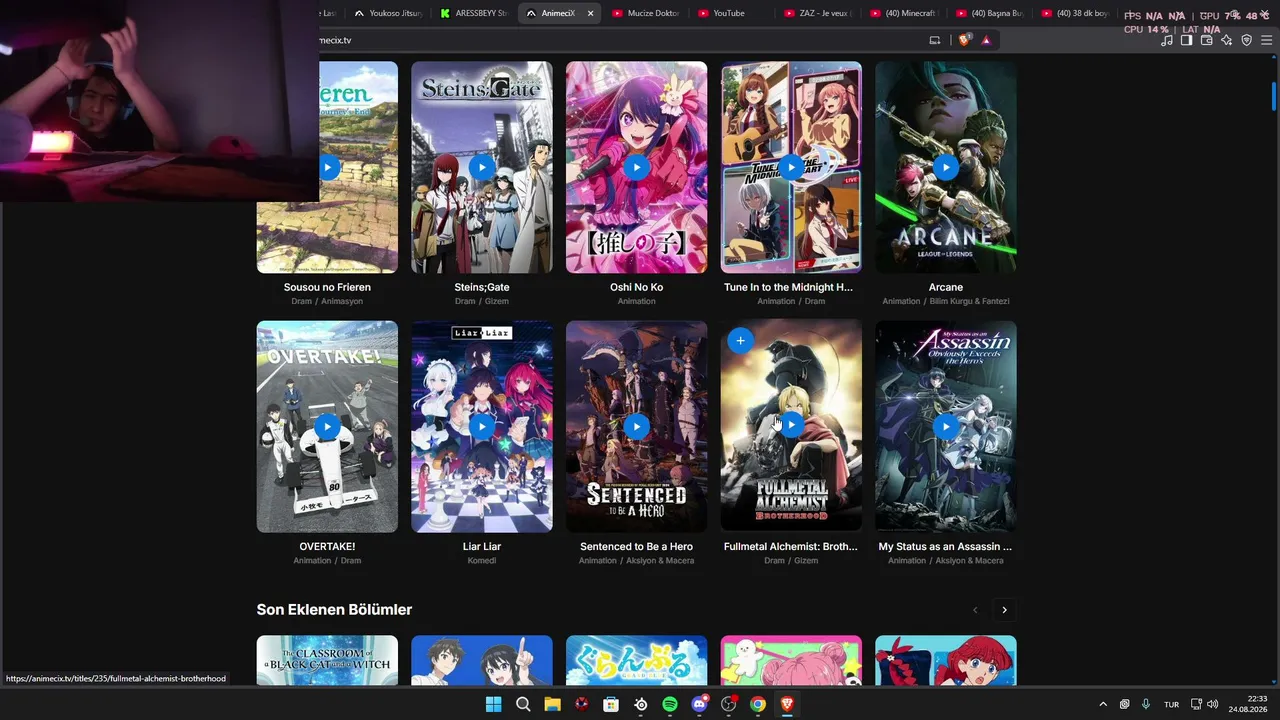Viewport: 1280px width, 720px height.
Task: Switch to Google Chrome in the taskbar
Action: pyautogui.click(x=758, y=704)
